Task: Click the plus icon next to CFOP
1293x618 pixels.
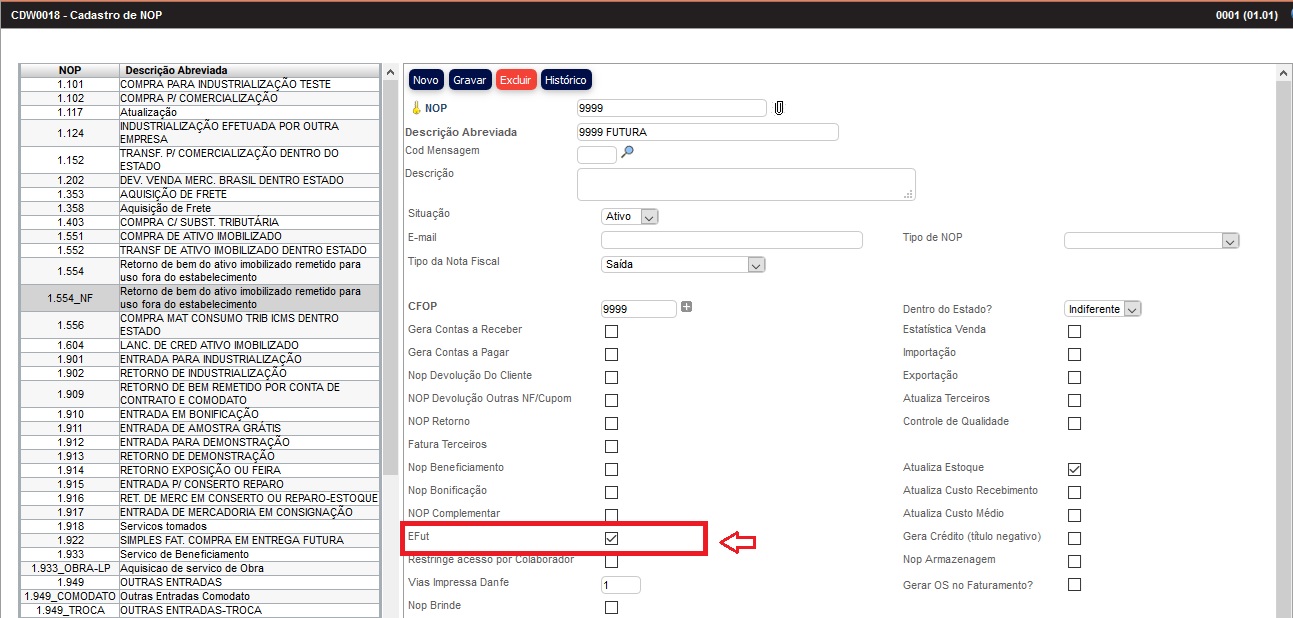Action: coord(686,307)
